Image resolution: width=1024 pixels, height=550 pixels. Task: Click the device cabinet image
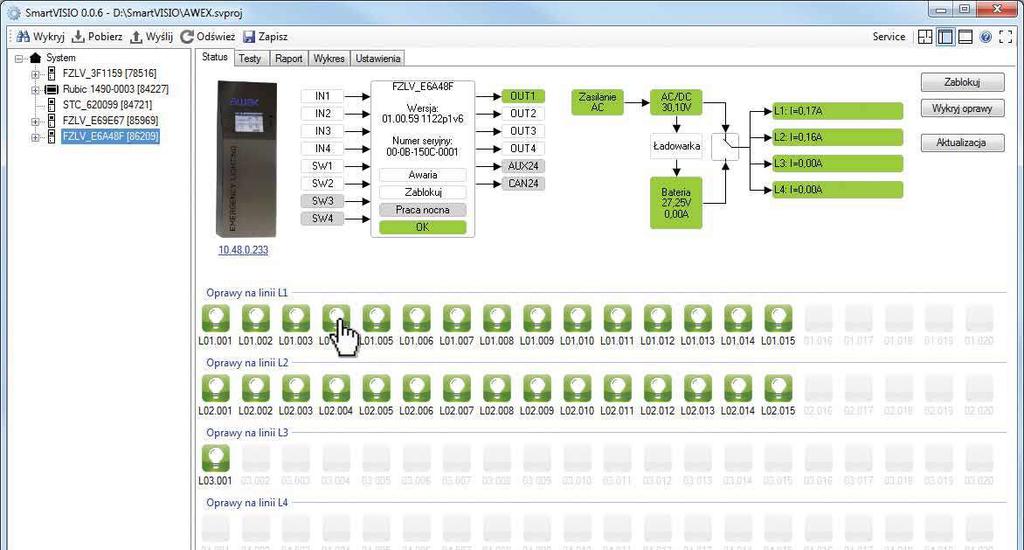tap(246, 159)
